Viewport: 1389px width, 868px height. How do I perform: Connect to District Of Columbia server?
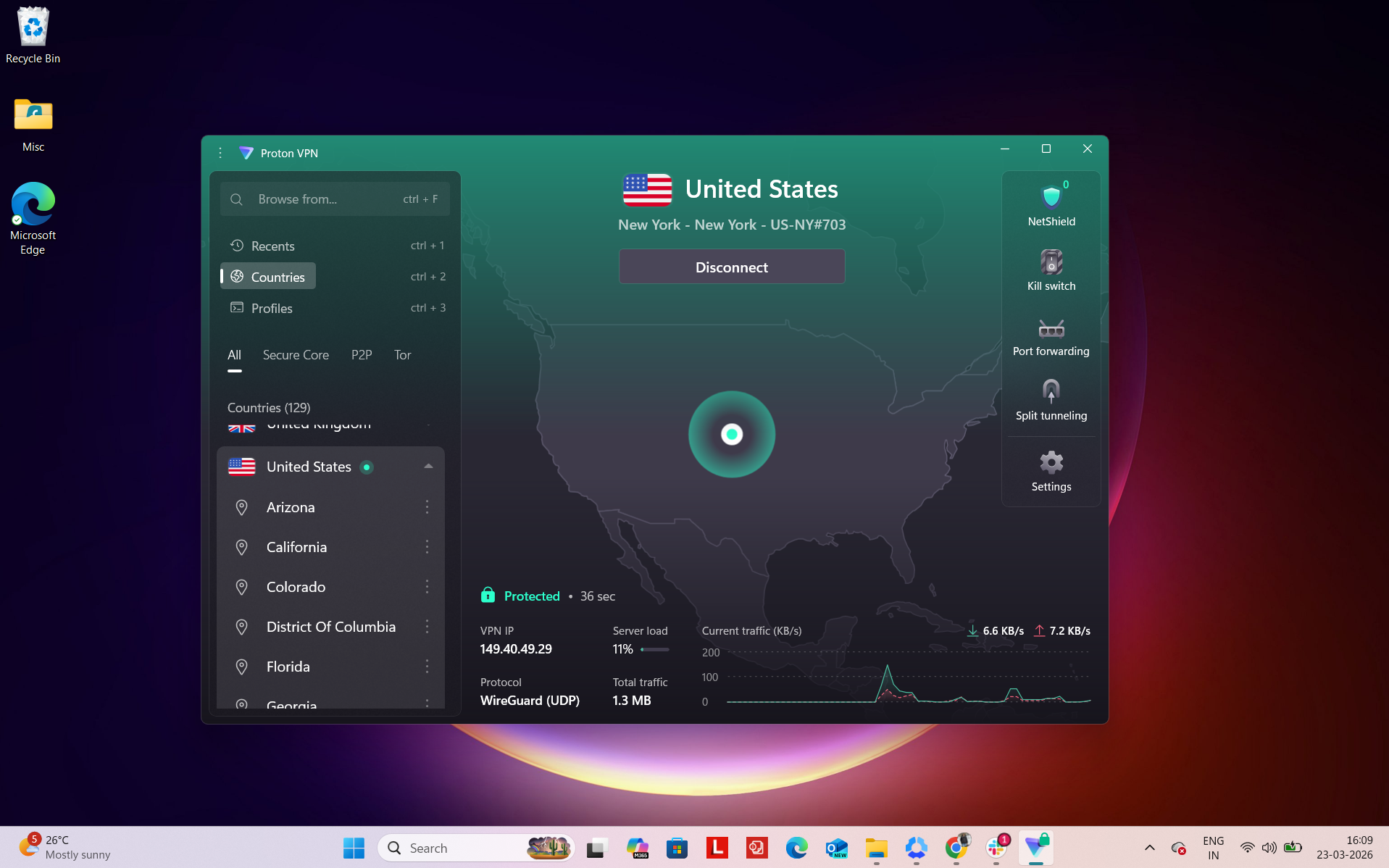331,627
